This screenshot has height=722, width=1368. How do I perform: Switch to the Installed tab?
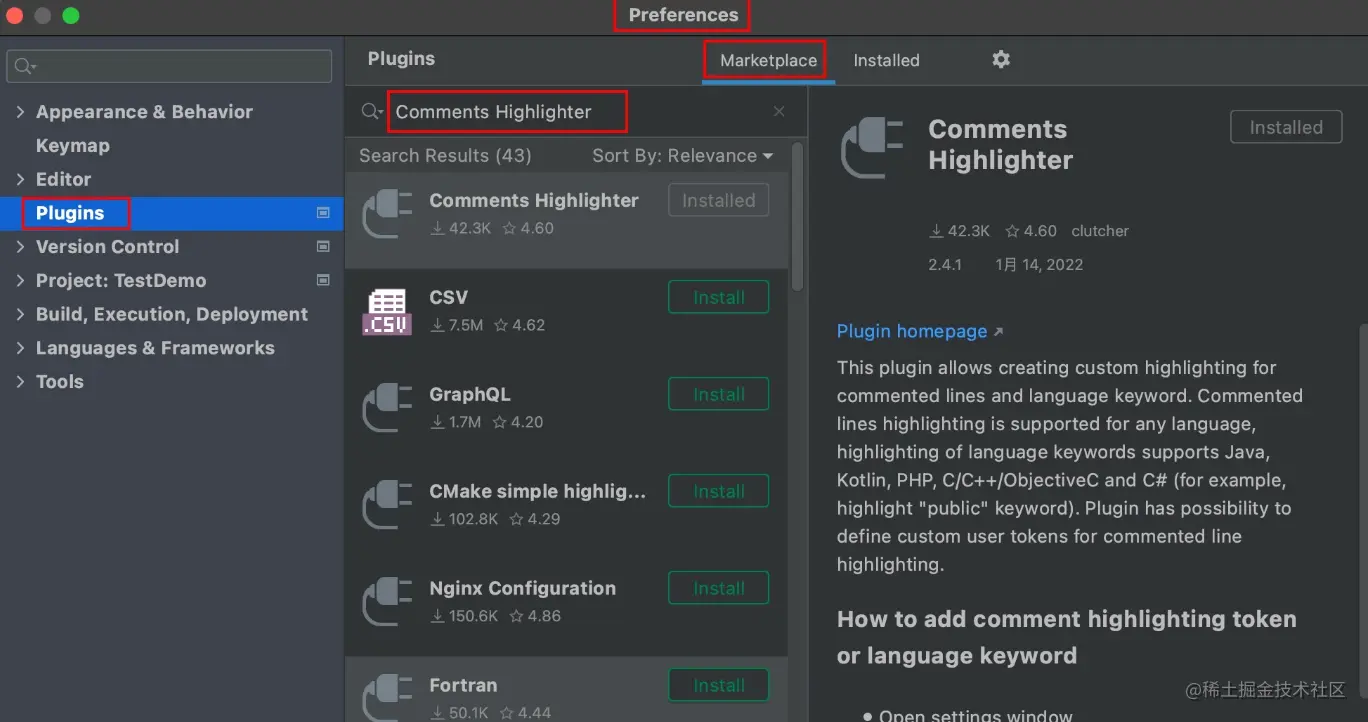click(x=886, y=61)
